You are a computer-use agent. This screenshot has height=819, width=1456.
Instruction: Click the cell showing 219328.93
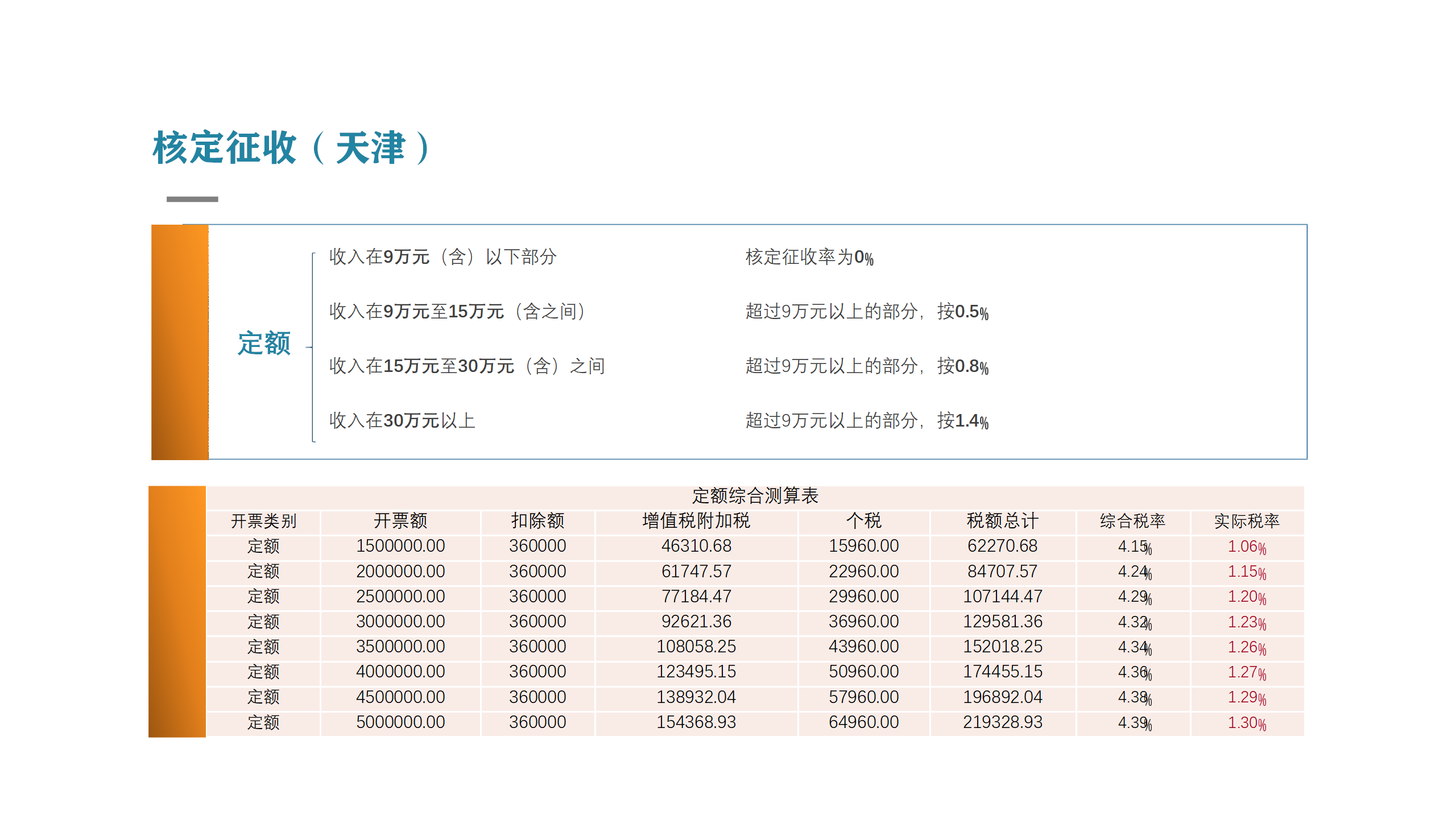tap(1002, 722)
